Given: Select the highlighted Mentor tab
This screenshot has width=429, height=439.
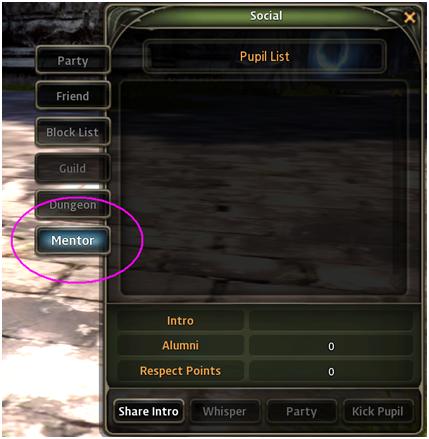Looking at the screenshot, I should pos(73,240).
